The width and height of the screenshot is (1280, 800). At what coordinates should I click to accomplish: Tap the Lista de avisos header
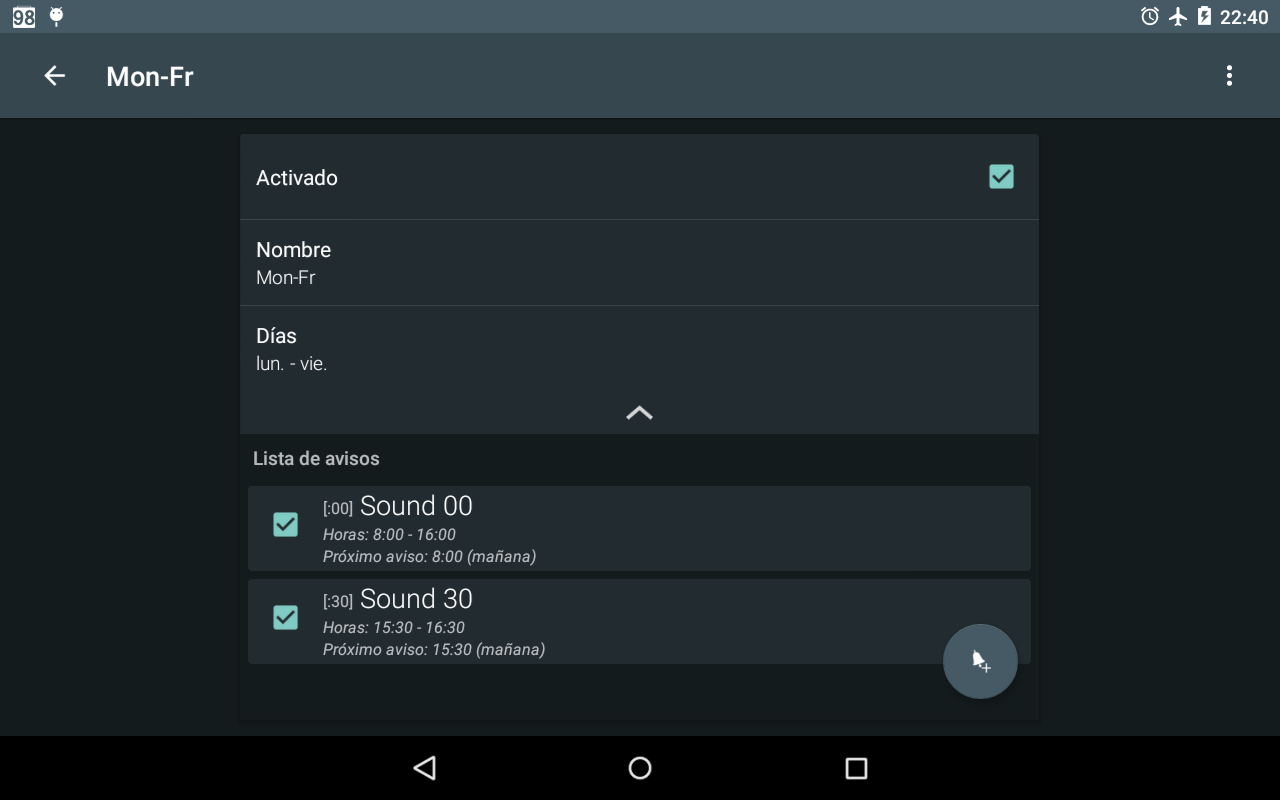tap(316, 459)
